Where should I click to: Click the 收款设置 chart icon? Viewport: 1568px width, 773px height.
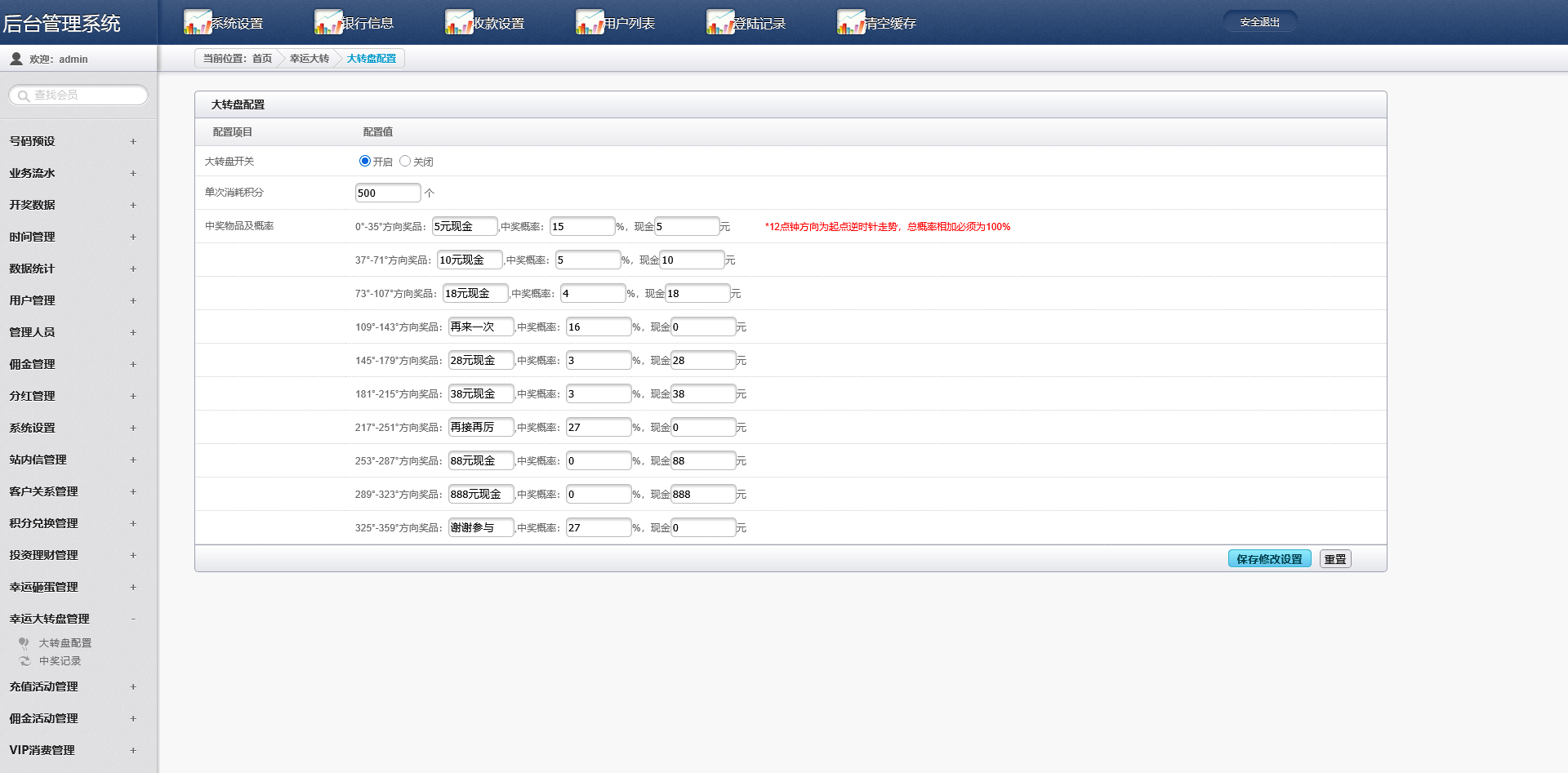click(459, 22)
